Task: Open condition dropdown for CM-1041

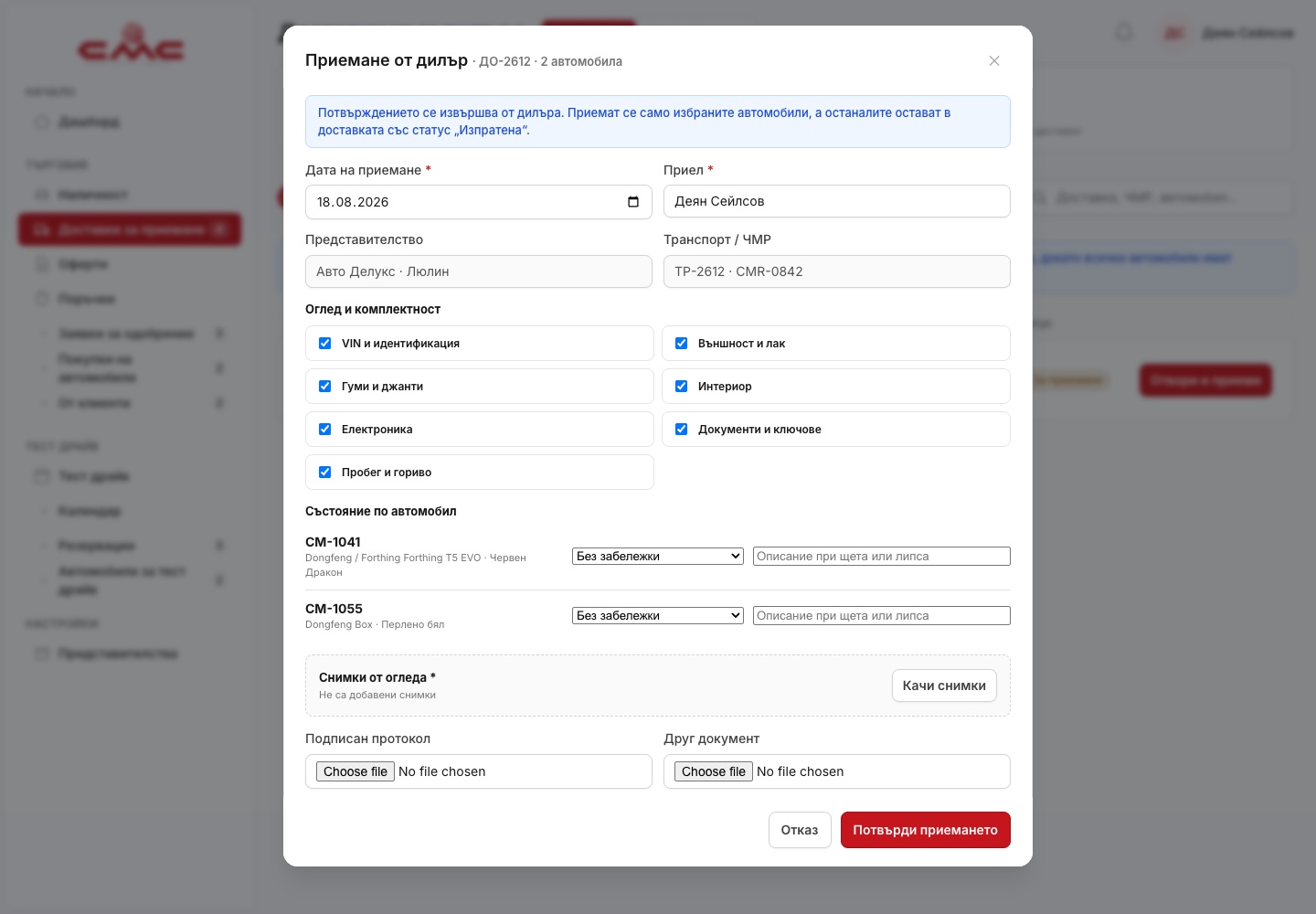Action: pyautogui.click(x=658, y=556)
